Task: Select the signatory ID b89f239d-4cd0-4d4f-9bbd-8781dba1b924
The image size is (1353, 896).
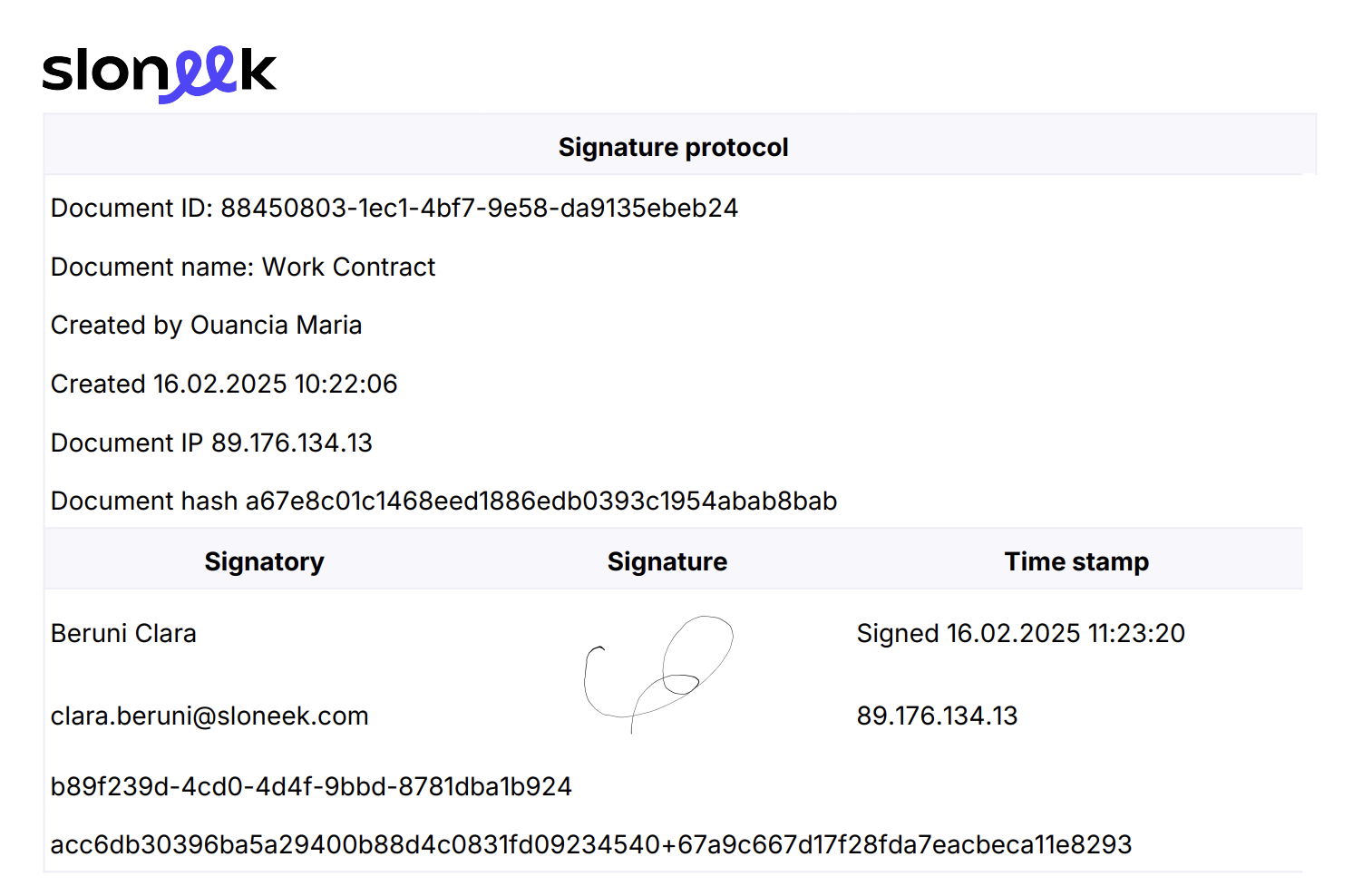Action: (x=311, y=786)
